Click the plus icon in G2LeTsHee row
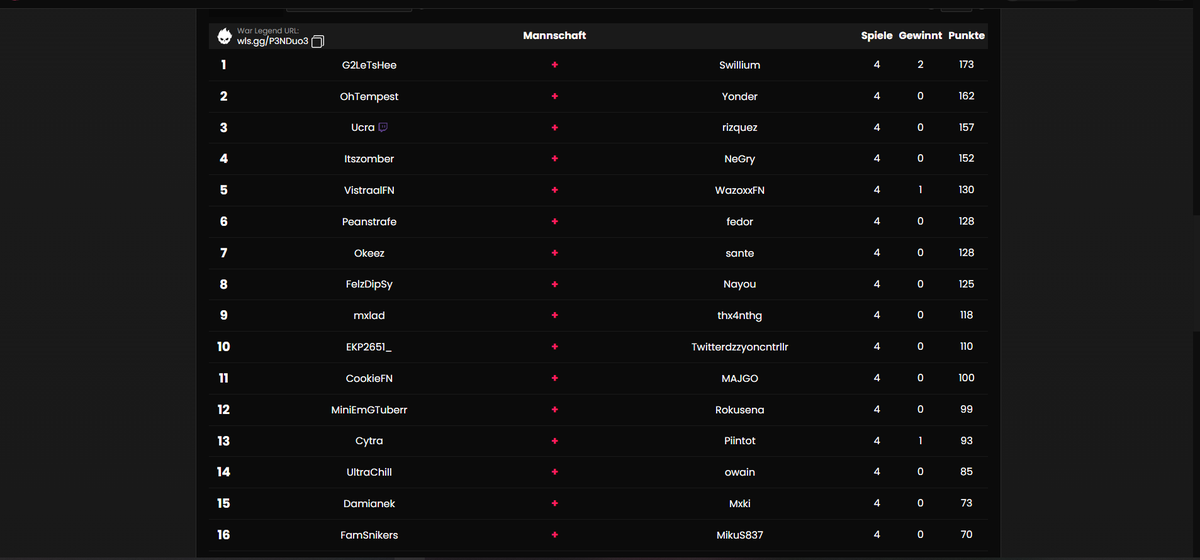1200x560 pixels. click(554, 65)
